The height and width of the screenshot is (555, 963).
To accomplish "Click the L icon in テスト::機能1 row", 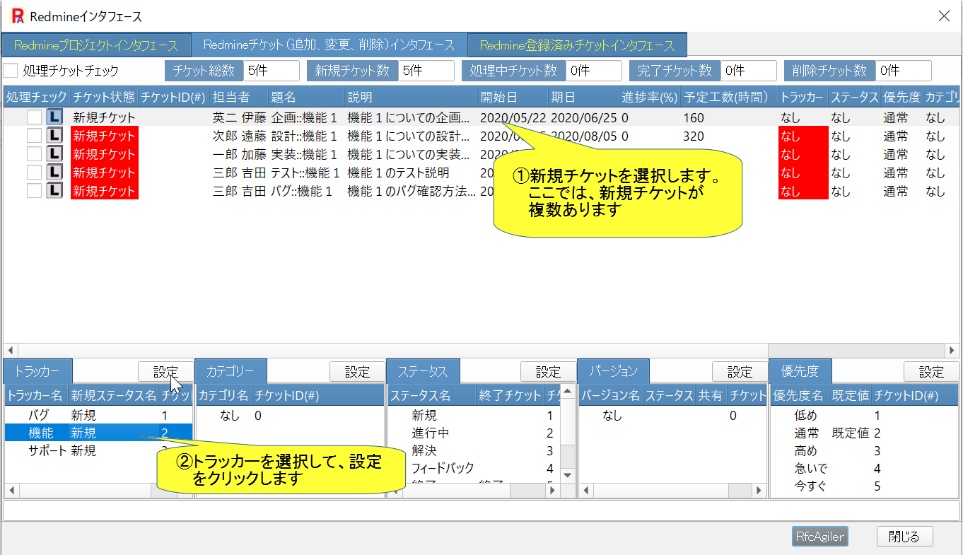I will coord(55,172).
